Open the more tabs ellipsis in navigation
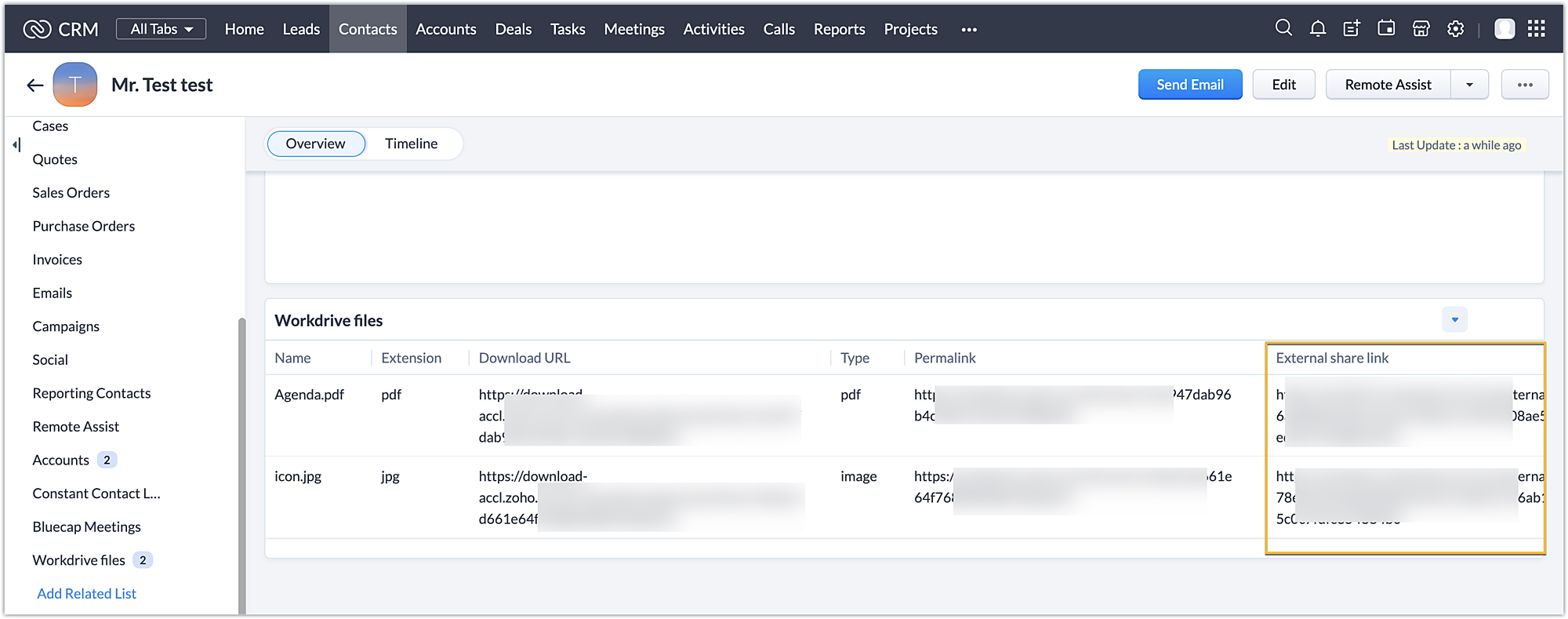Image resolution: width=1568 pixels, height=619 pixels. (x=969, y=30)
